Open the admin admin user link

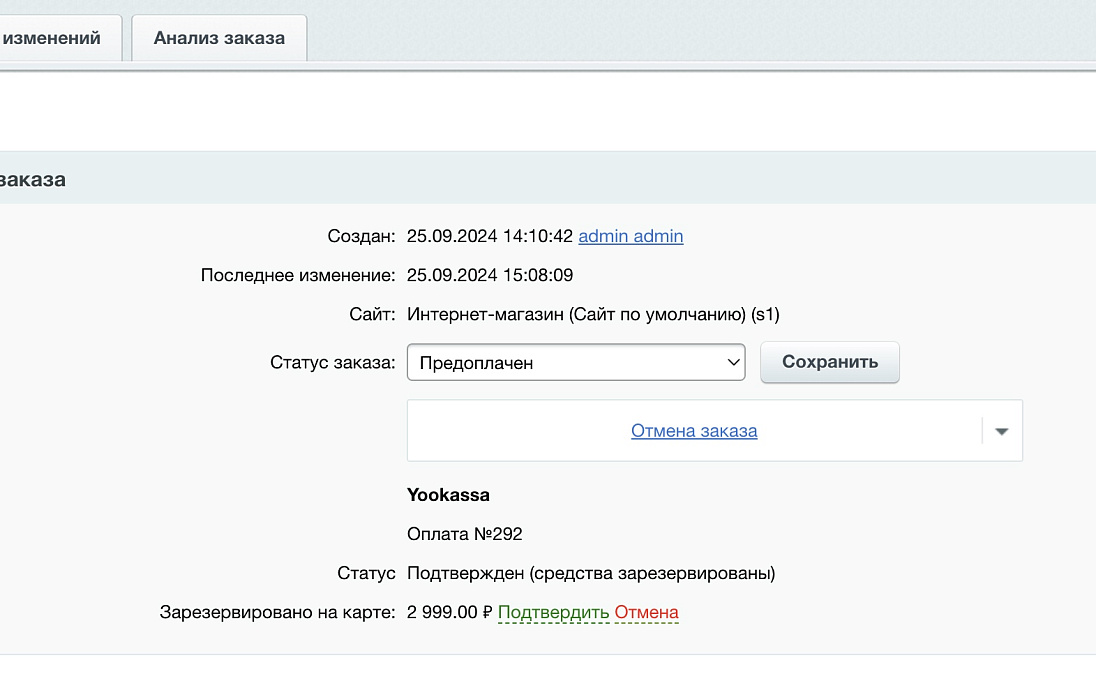click(x=630, y=237)
